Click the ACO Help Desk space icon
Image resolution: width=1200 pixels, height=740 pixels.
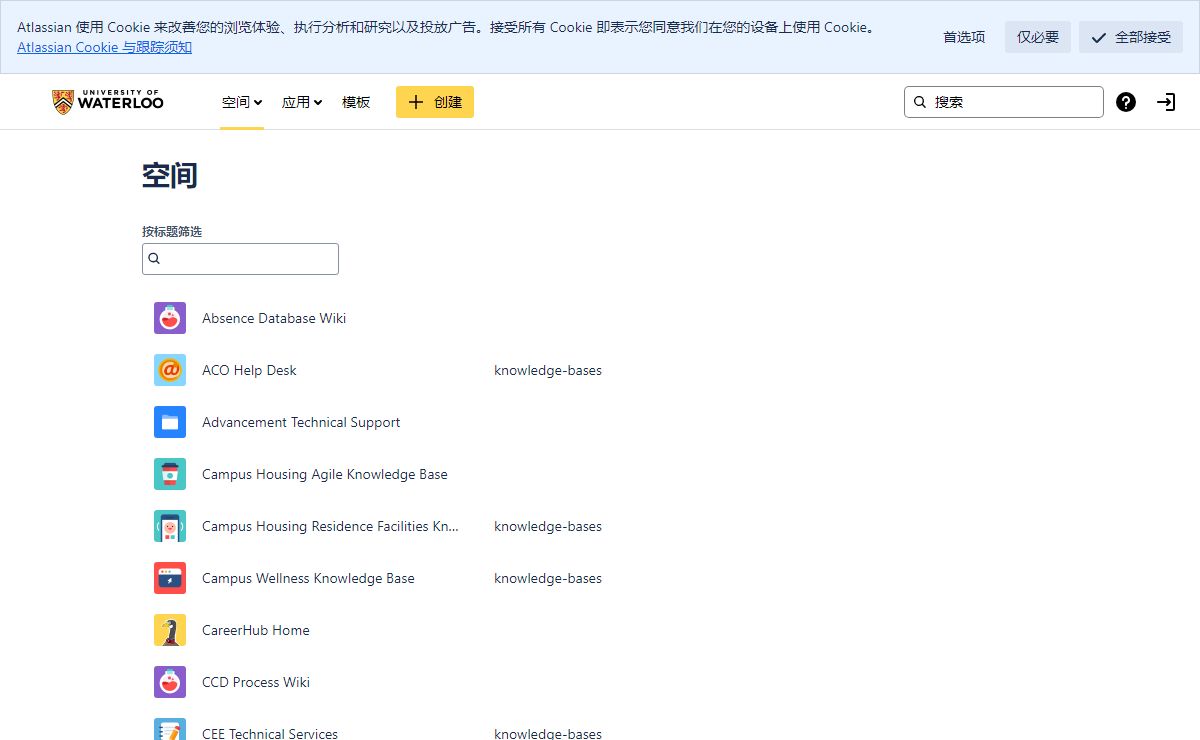(170, 370)
